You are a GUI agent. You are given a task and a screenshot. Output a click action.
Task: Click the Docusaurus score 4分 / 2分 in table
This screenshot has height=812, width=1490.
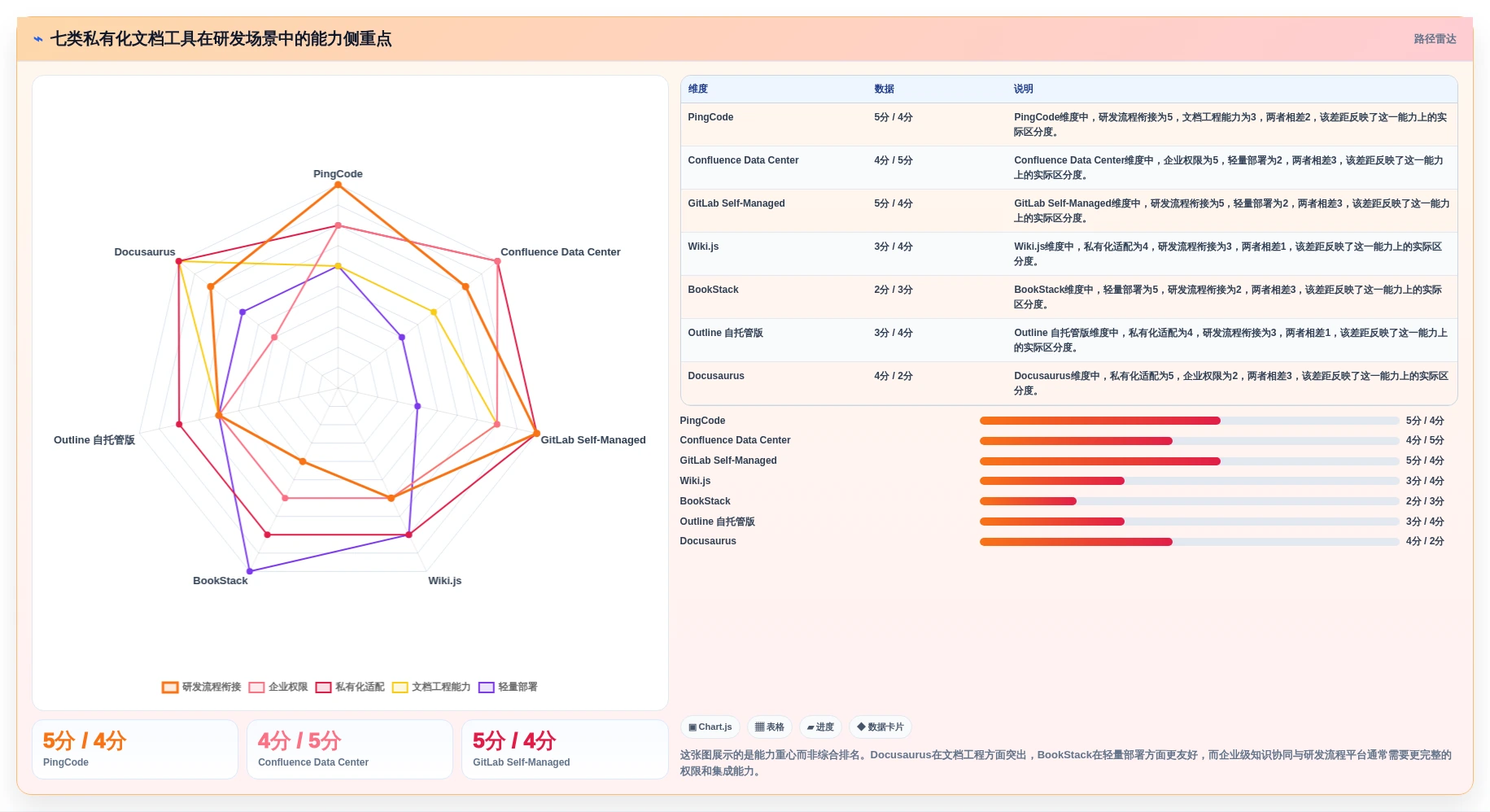point(893,376)
